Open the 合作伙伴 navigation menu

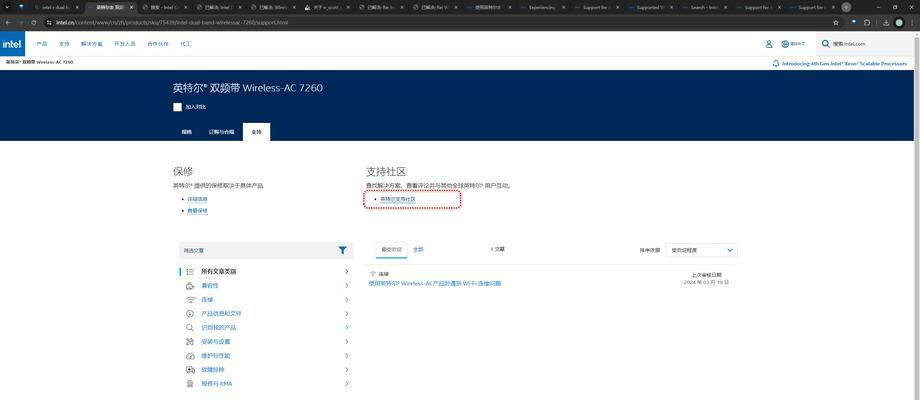[x=158, y=44]
